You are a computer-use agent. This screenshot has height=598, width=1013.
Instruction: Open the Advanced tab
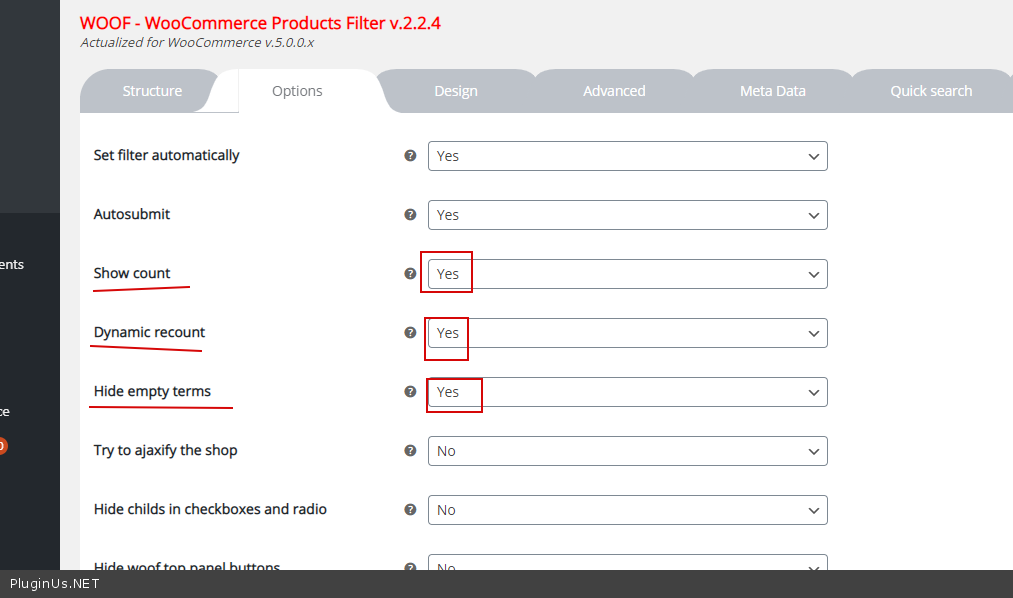click(614, 91)
